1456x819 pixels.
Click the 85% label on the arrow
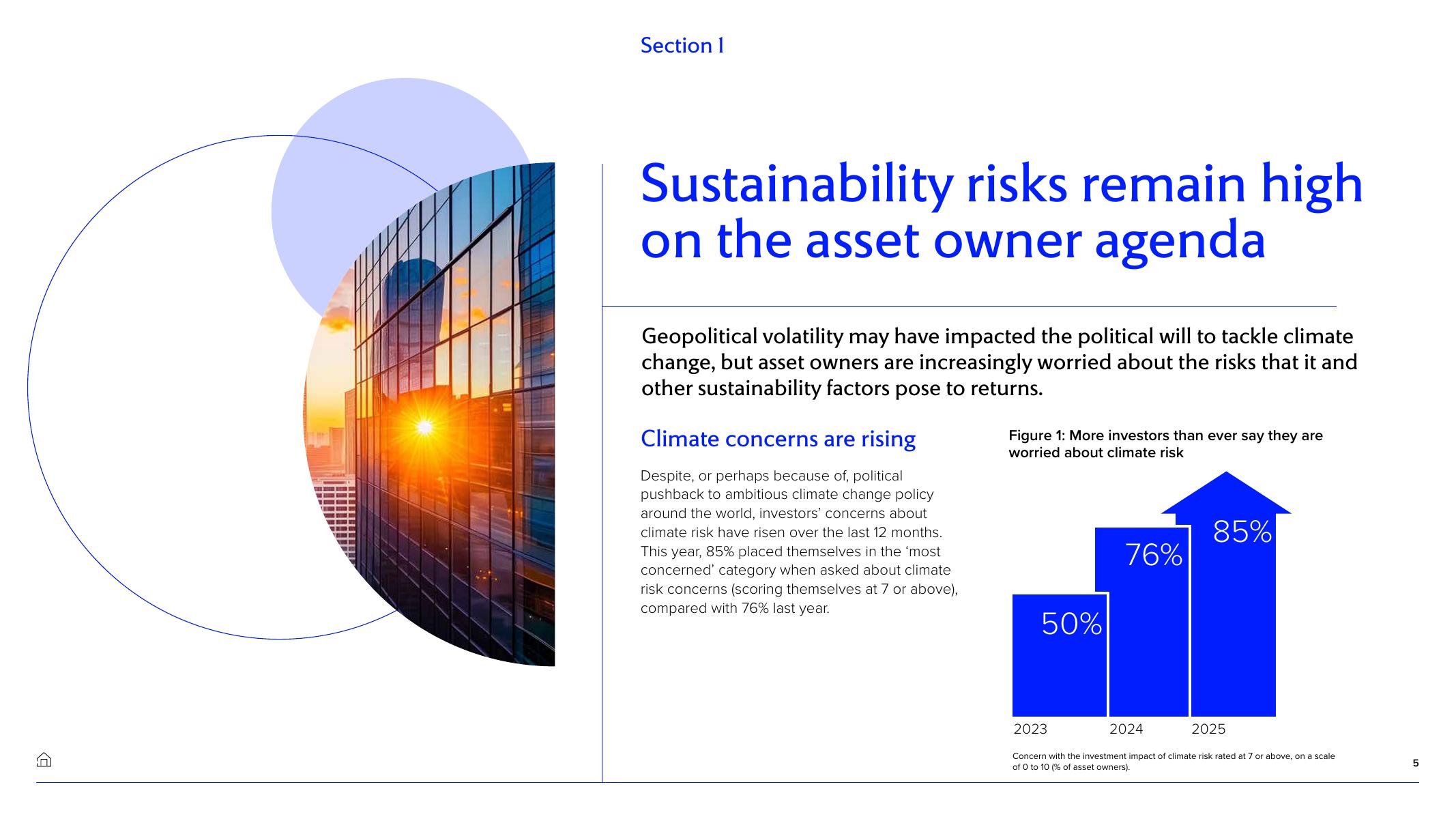click(x=1242, y=532)
